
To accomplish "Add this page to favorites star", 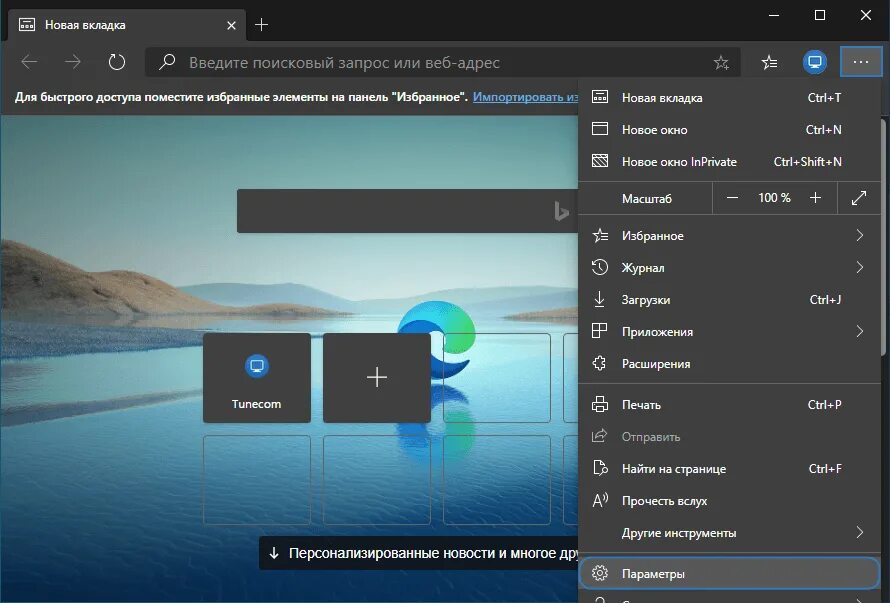I will 721,62.
